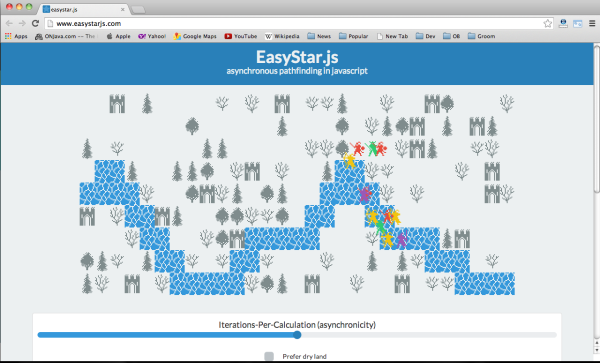Open the Wikipedia bookmark

pyautogui.click(x=282, y=36)
